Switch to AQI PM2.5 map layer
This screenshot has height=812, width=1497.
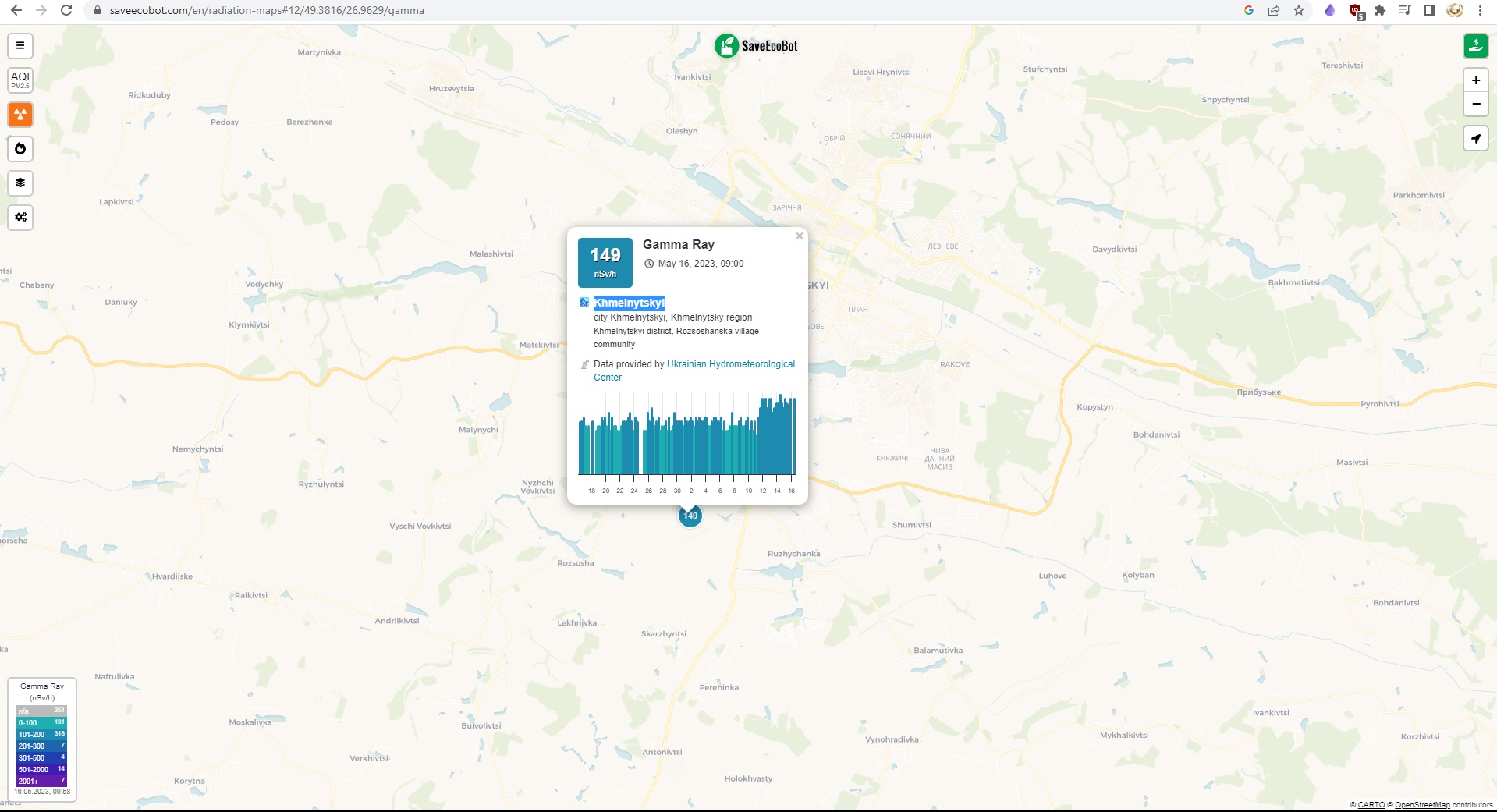[20, 80]
